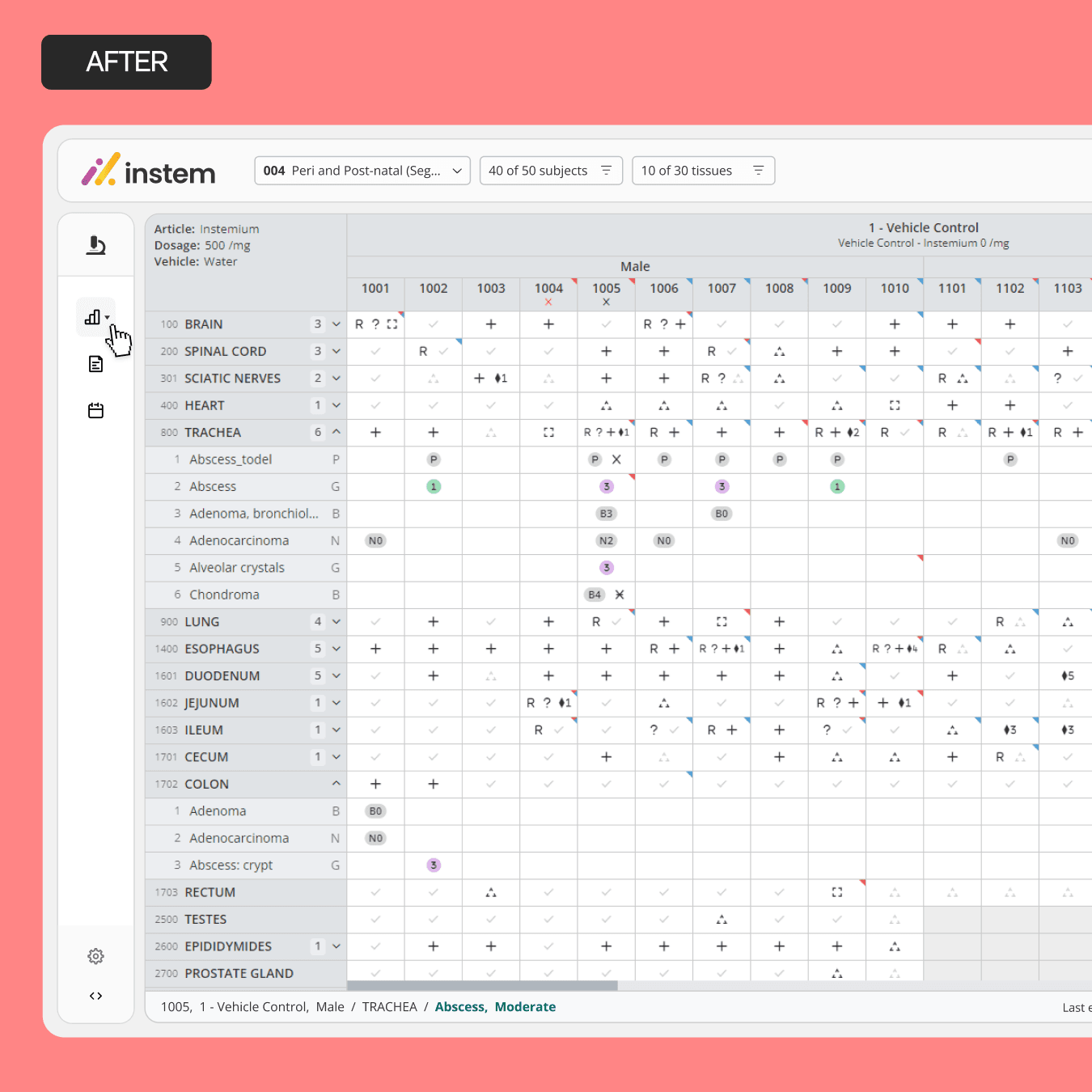
Task: Click the purple grade 3 Abscess badge for 1005
Action: [607, 487]
